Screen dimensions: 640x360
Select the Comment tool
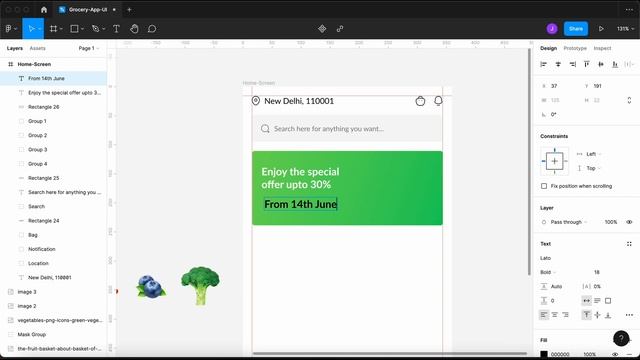point(152,29)
